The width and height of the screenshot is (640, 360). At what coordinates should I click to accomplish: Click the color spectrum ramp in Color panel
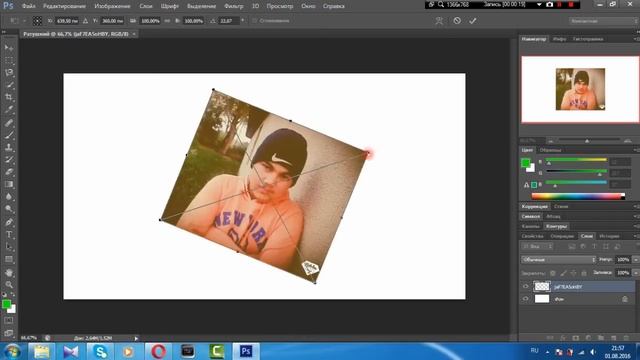578,196
